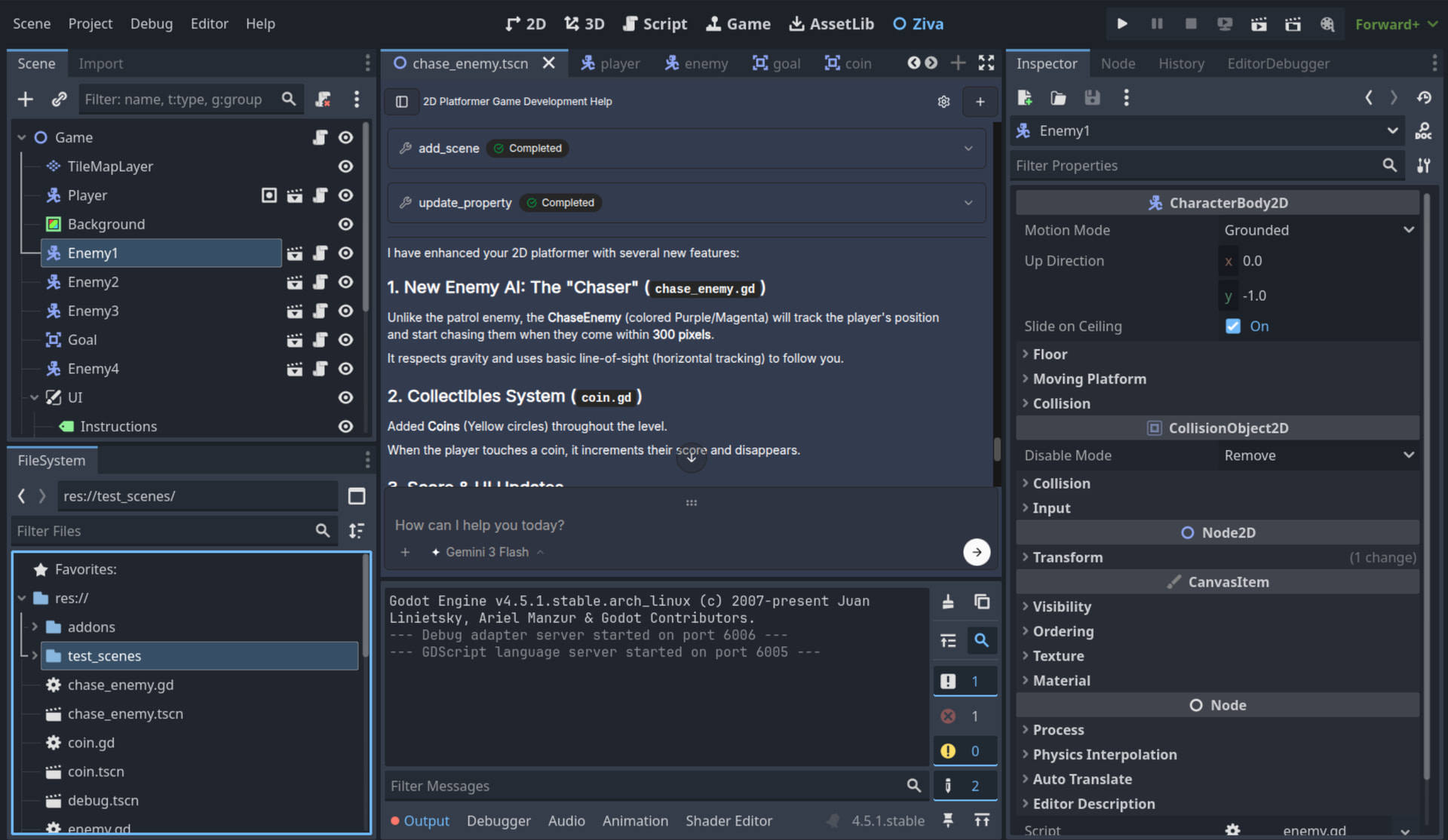The height and width of the screenshot is (840, 1448).
Task: Expand the Transform property section
Action: tap(1067, 557)
